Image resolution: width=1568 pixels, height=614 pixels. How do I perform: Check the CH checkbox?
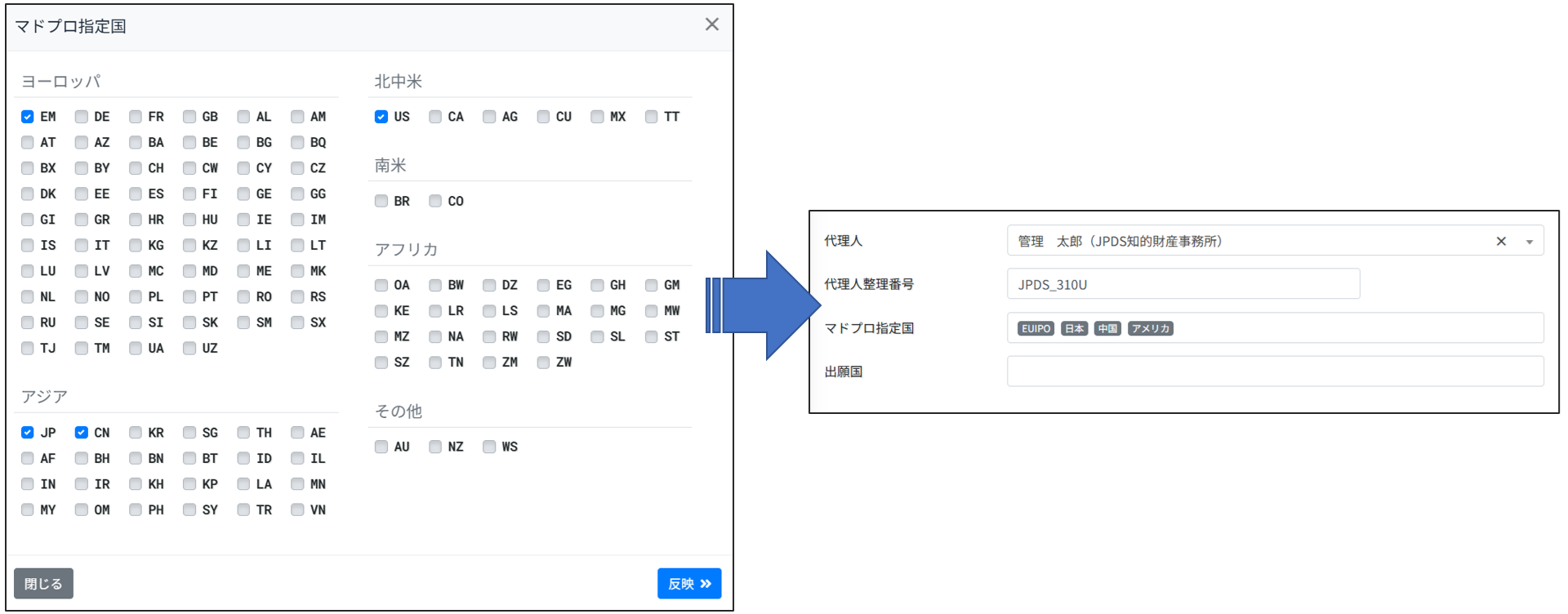tap(136, 168)
